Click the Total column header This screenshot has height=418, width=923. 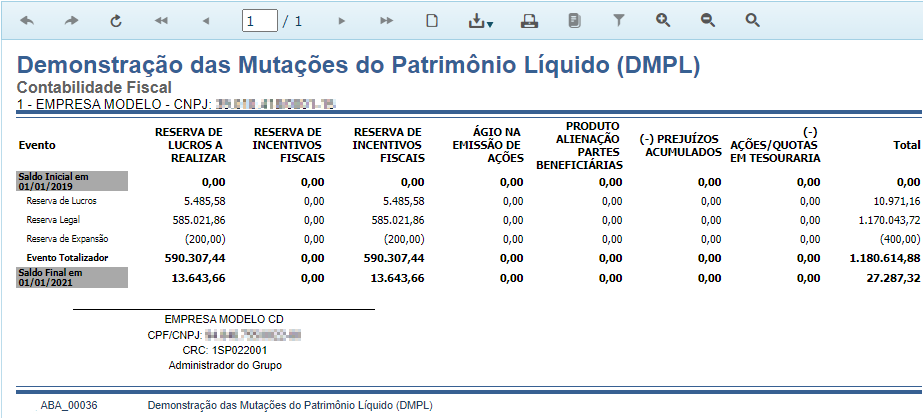click(x=907, y=145)
